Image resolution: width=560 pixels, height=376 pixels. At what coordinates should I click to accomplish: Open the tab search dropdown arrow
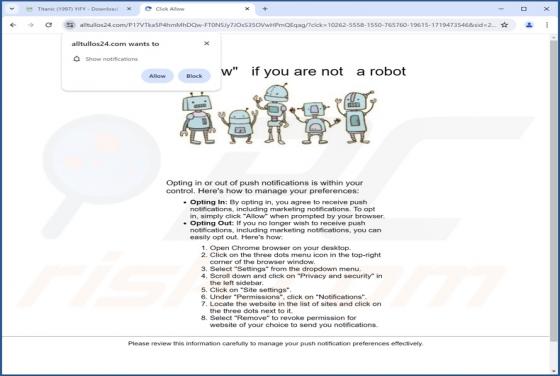tap(12, 9)
